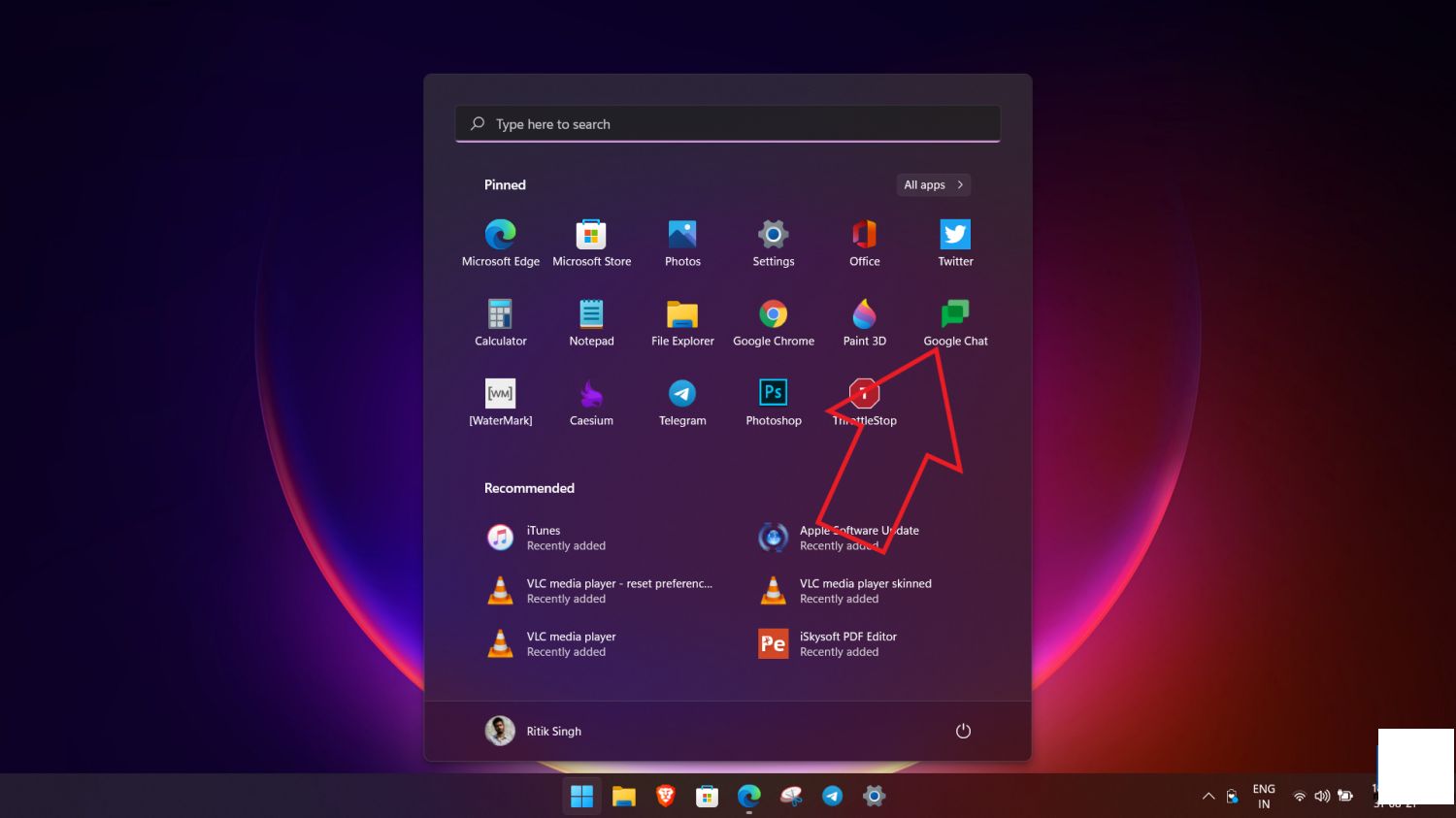Open File Explorer from the taskbar
Image resolution: width=1456 pixels, height=818 pixels.
tap(623, 797)
